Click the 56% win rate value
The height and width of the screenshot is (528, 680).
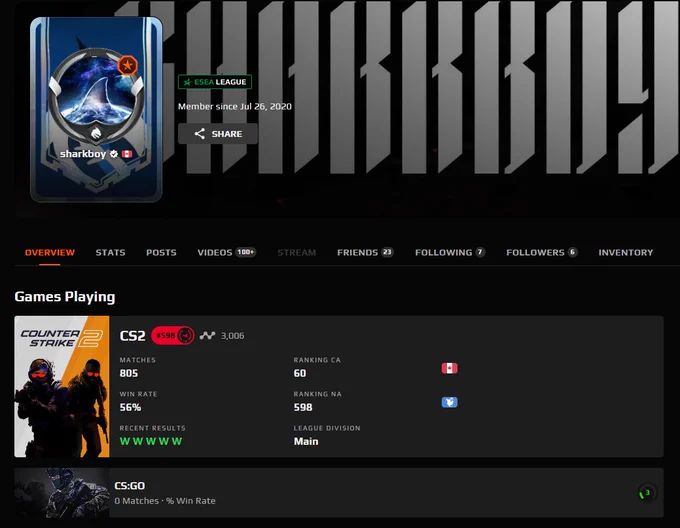[130, 407]
